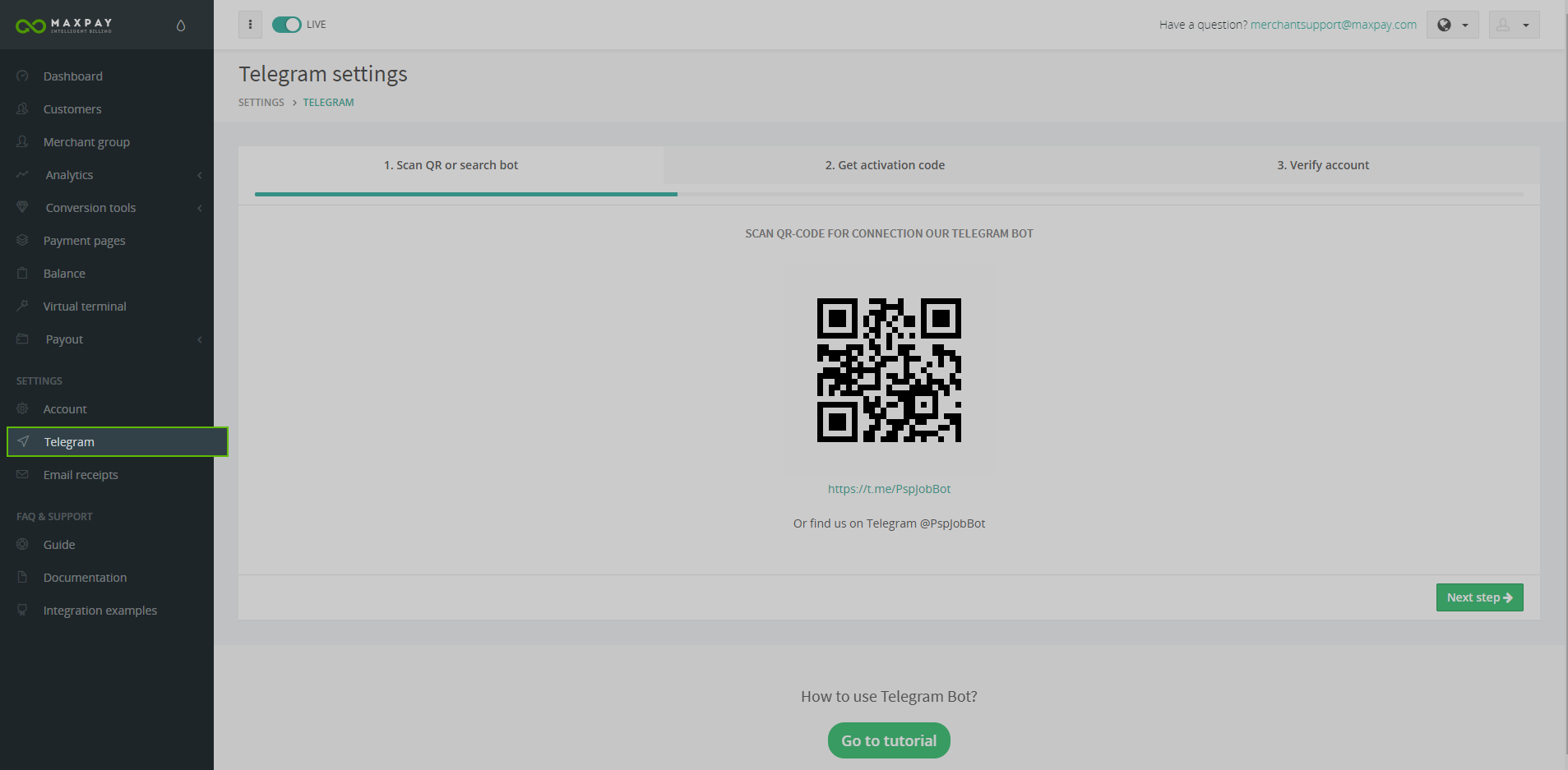Click the wizard step progress bar
The width and height of the screenshot is (1568, 770).
[x=889, y=194]
